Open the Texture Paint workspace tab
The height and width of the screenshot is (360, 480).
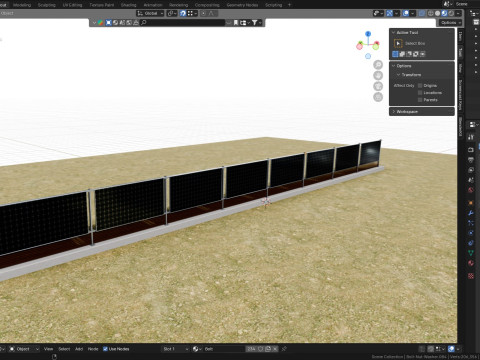tap(102, 5)
